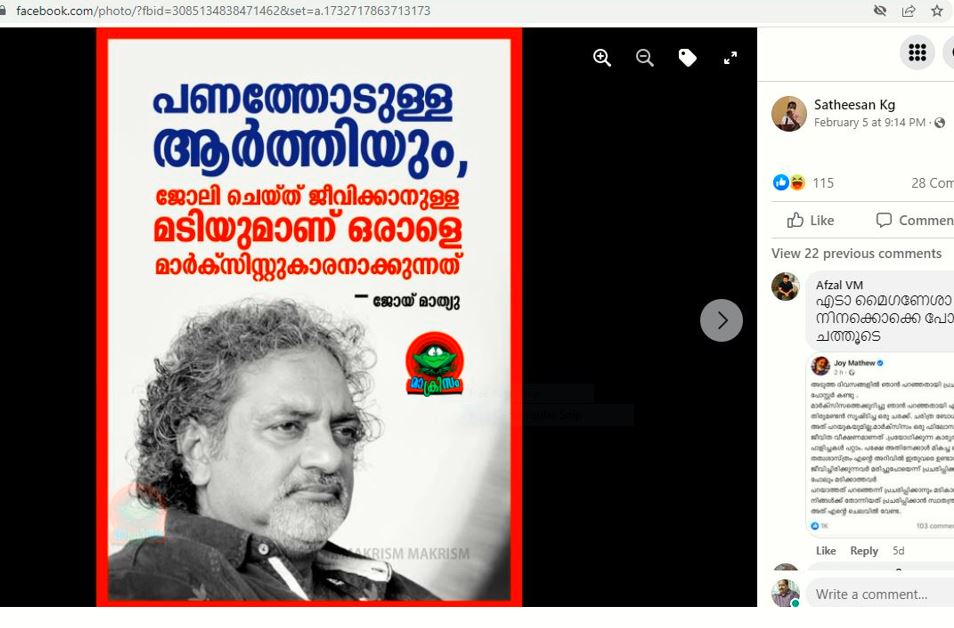
Task: Open the Joy Mathew post screenshot in the comment
Action: coord(880,444)
